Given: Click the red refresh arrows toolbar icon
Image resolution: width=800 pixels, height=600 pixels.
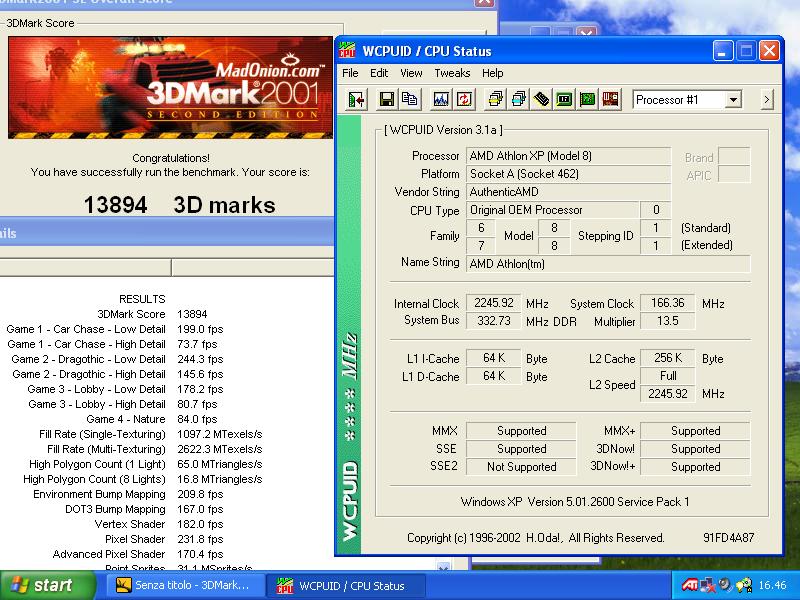Looking at the screenshot, I should [464, 99].
